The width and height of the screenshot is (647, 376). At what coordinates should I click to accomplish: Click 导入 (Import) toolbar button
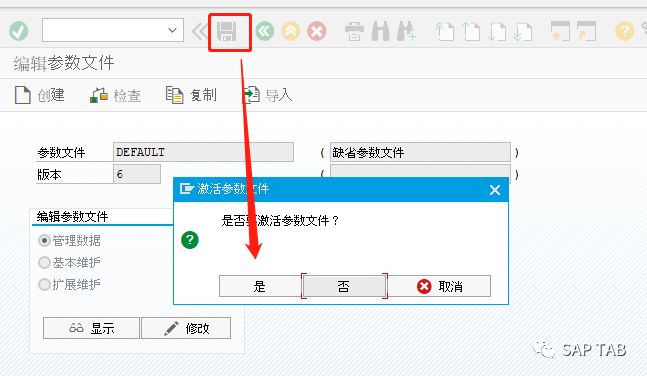point(267,95)
